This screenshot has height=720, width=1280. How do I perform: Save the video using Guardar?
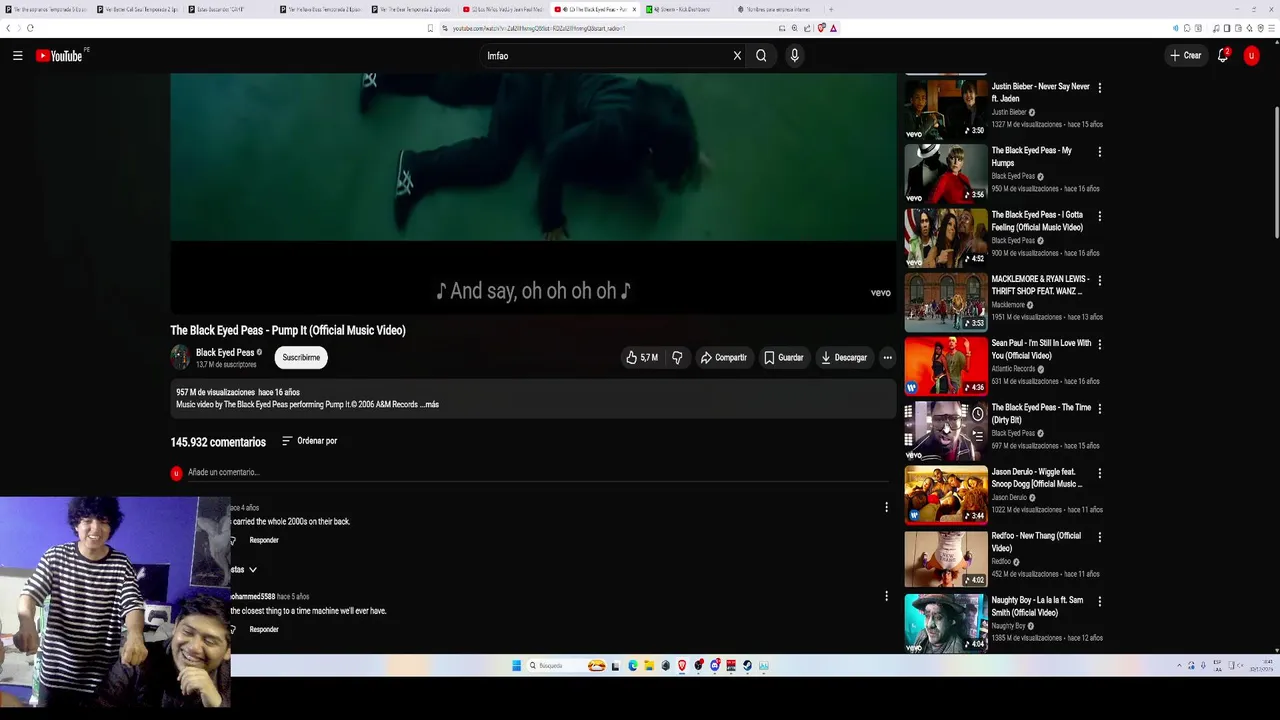pyautogui.click(x=783, y=357)
